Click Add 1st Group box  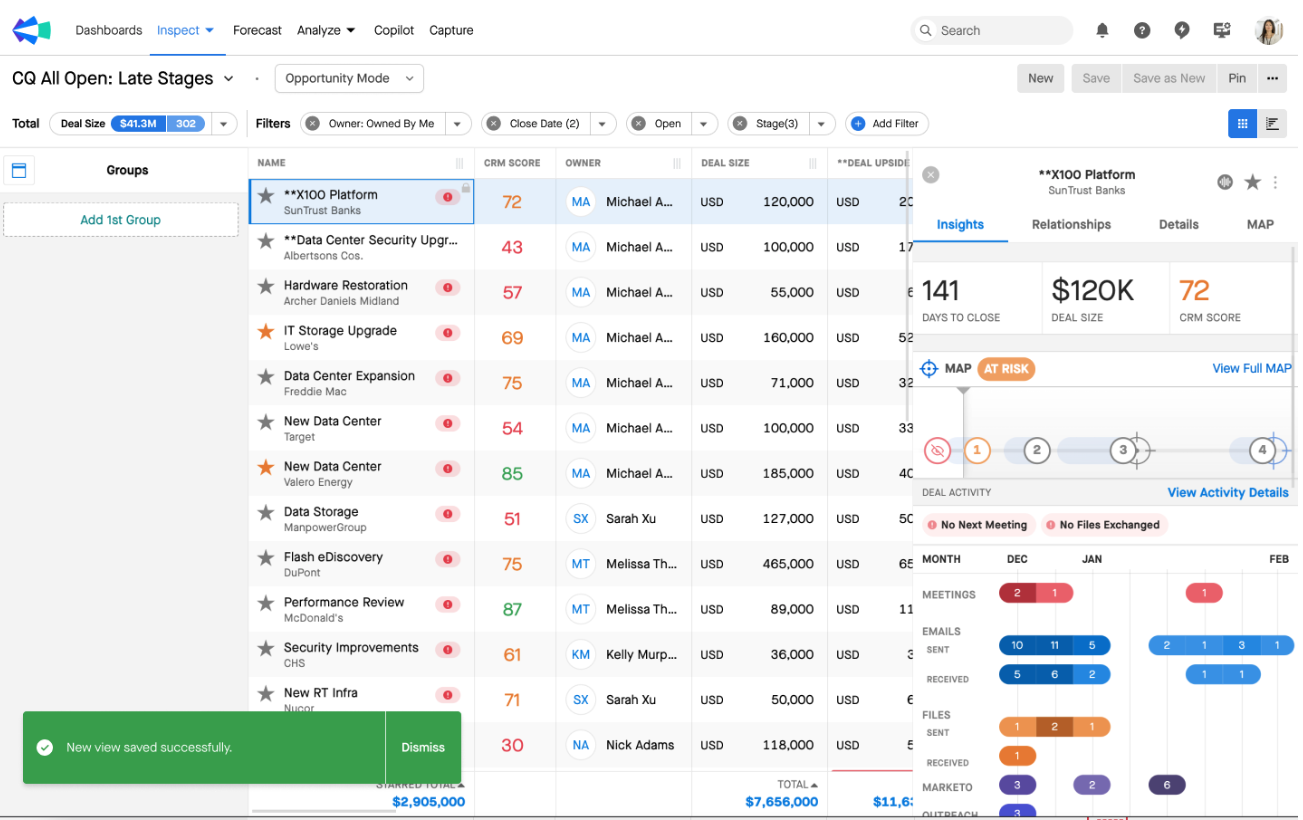coord(121,220)
